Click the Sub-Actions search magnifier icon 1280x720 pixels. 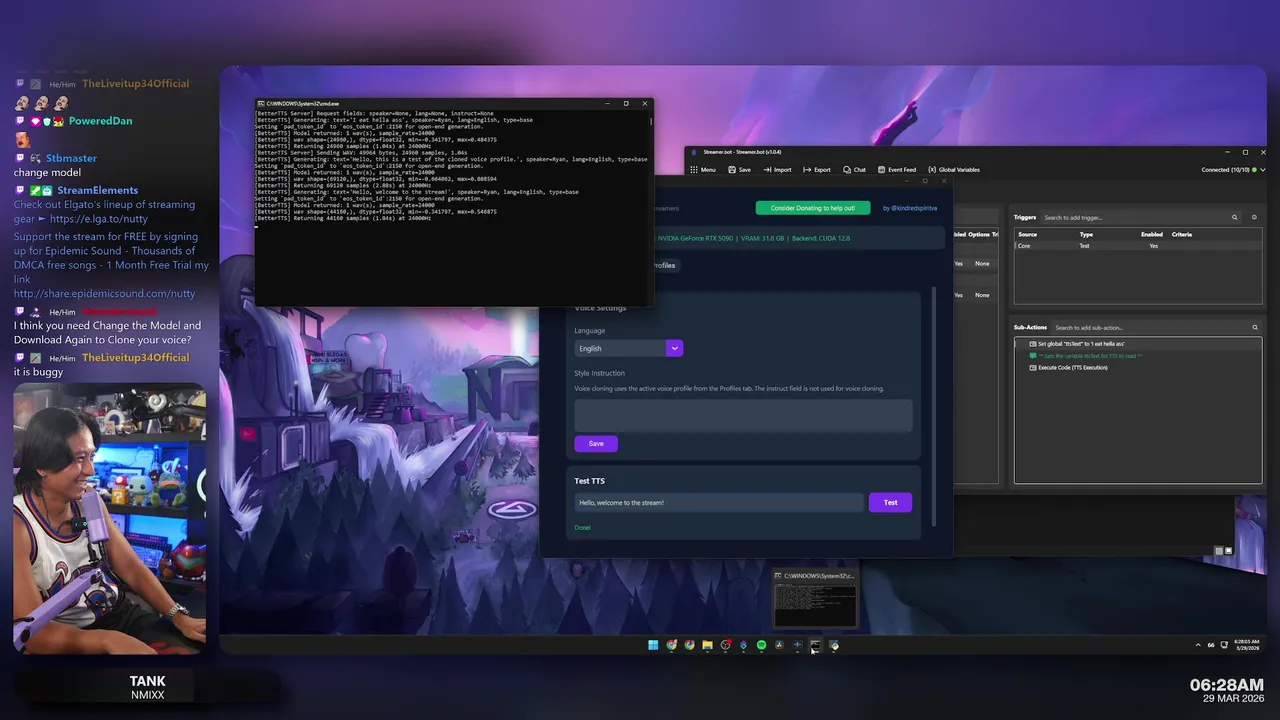[1255, 327]
